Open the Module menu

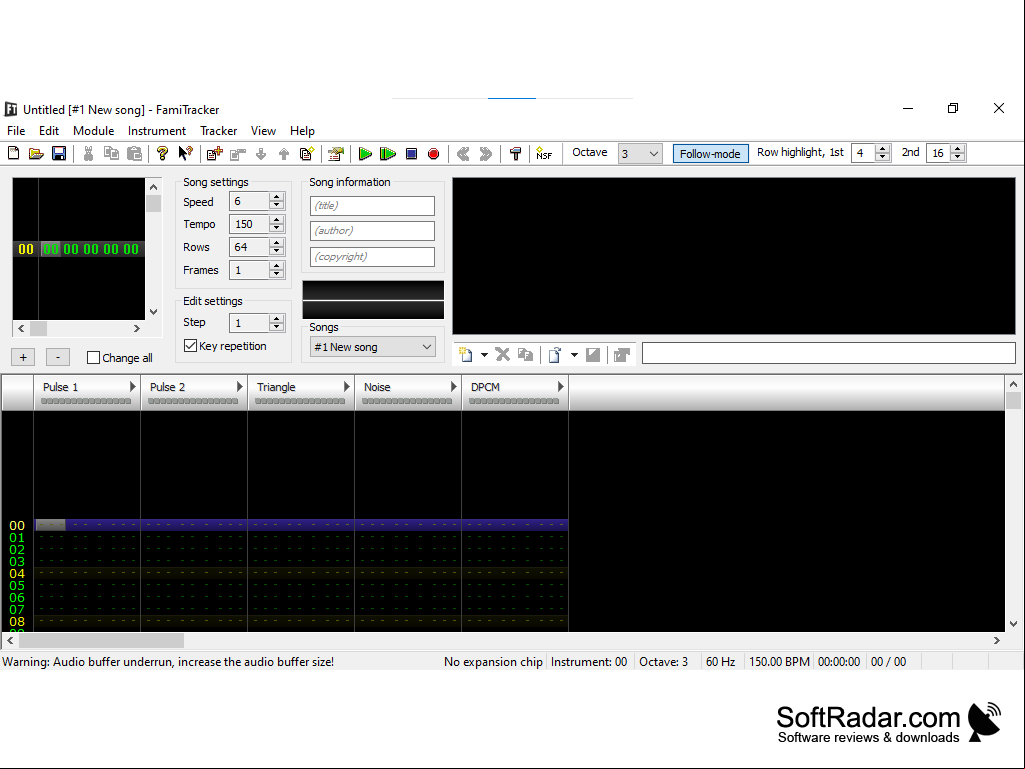(93, 131)
